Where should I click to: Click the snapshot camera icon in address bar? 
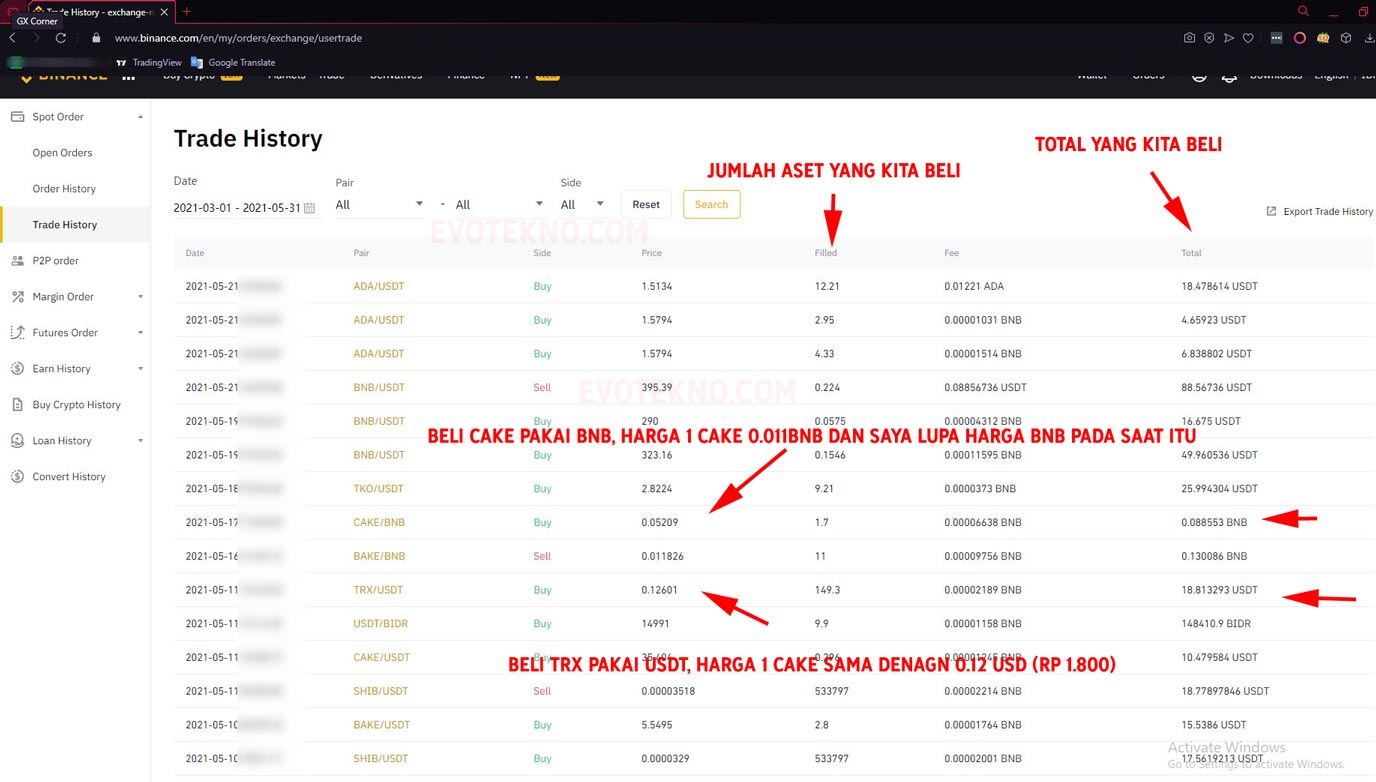[1189, 38]
